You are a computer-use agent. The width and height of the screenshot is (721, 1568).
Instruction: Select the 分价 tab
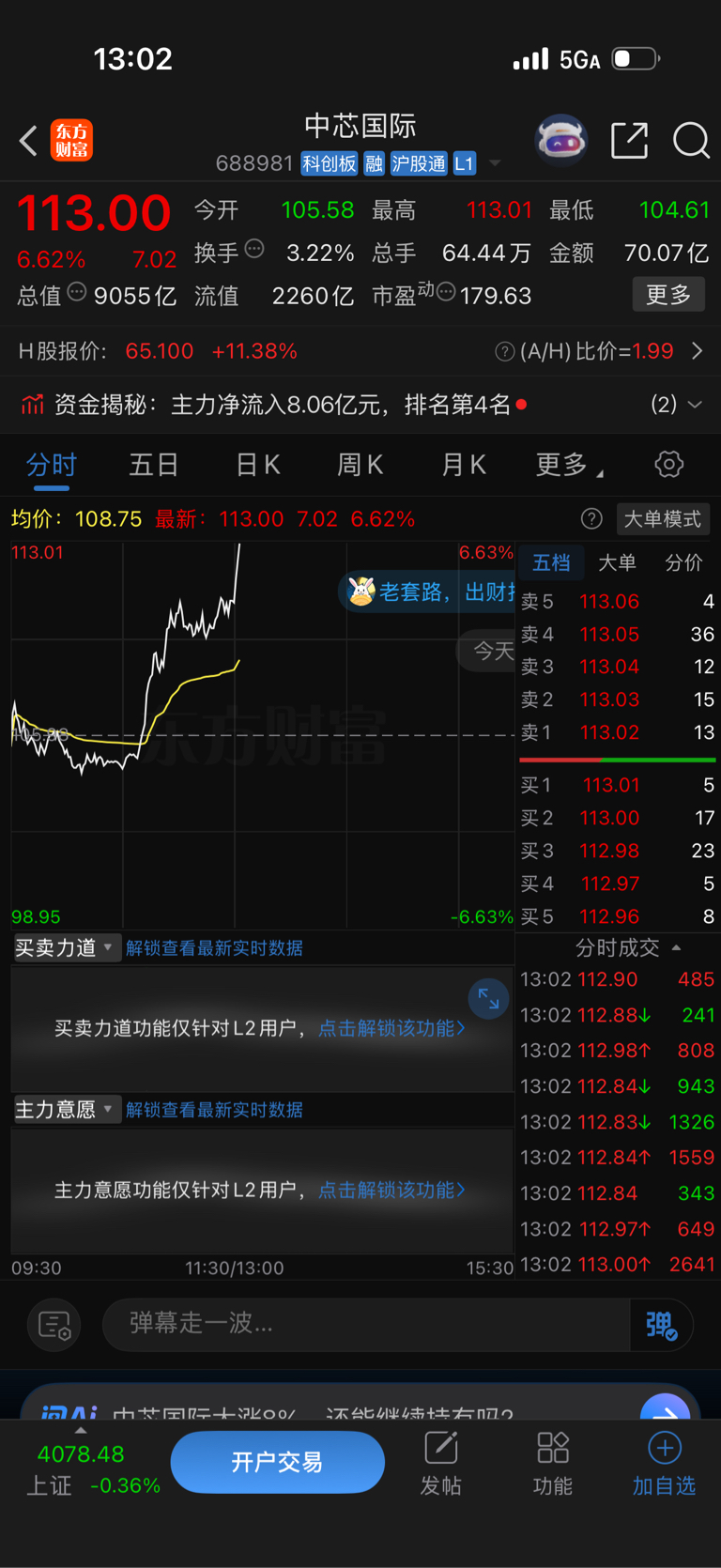pos(683,562)
